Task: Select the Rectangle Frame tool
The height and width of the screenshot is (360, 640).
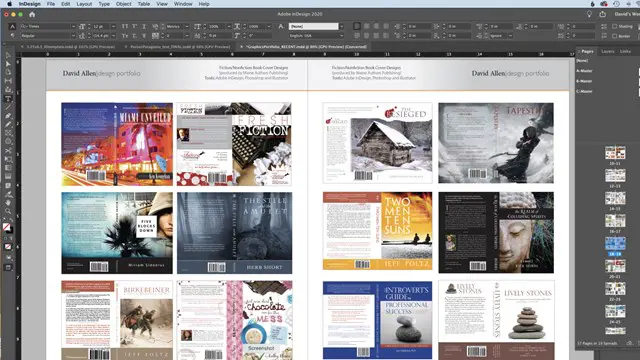Action: 8,133
